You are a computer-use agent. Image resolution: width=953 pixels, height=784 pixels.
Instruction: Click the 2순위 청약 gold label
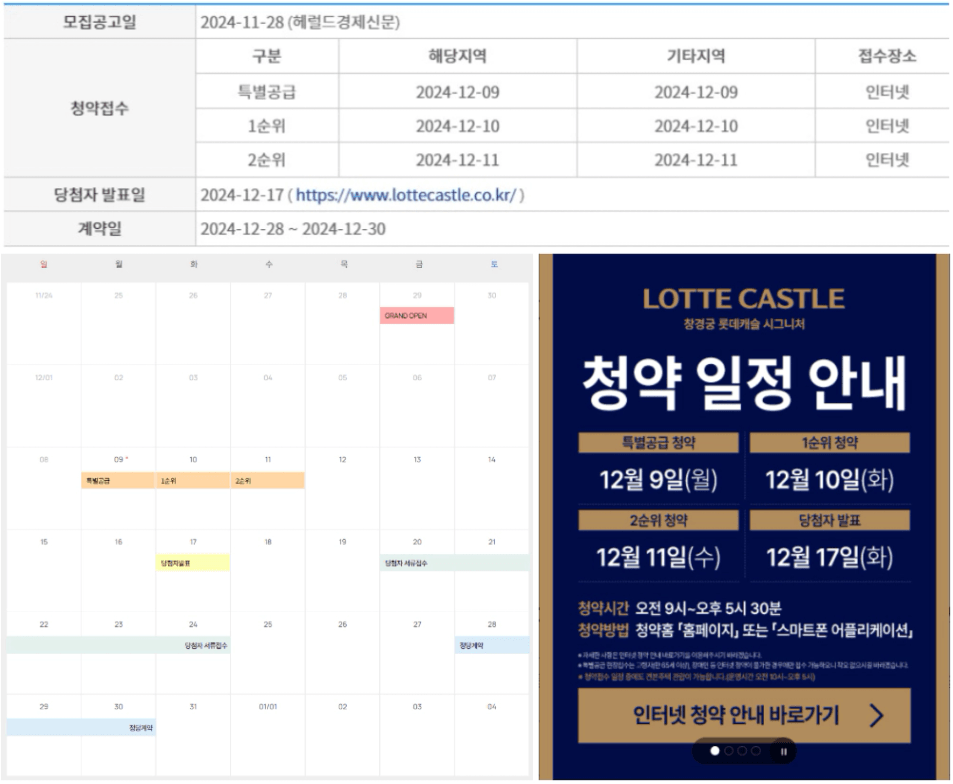[658, 520]
